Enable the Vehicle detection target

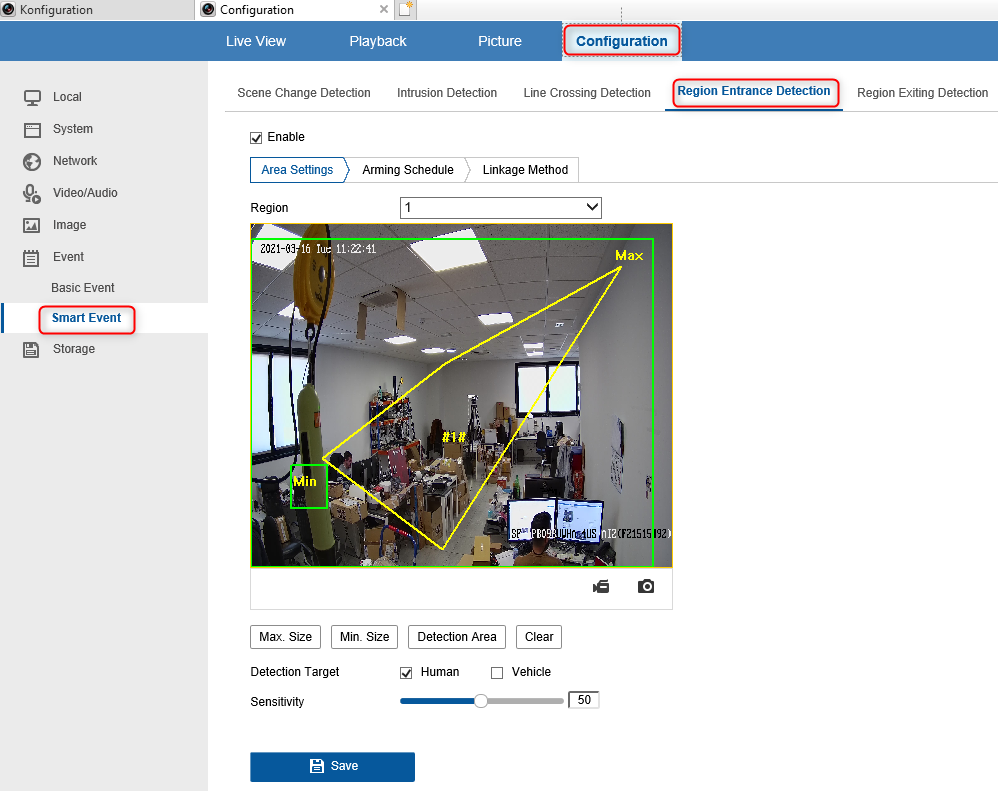coord(497,673)
